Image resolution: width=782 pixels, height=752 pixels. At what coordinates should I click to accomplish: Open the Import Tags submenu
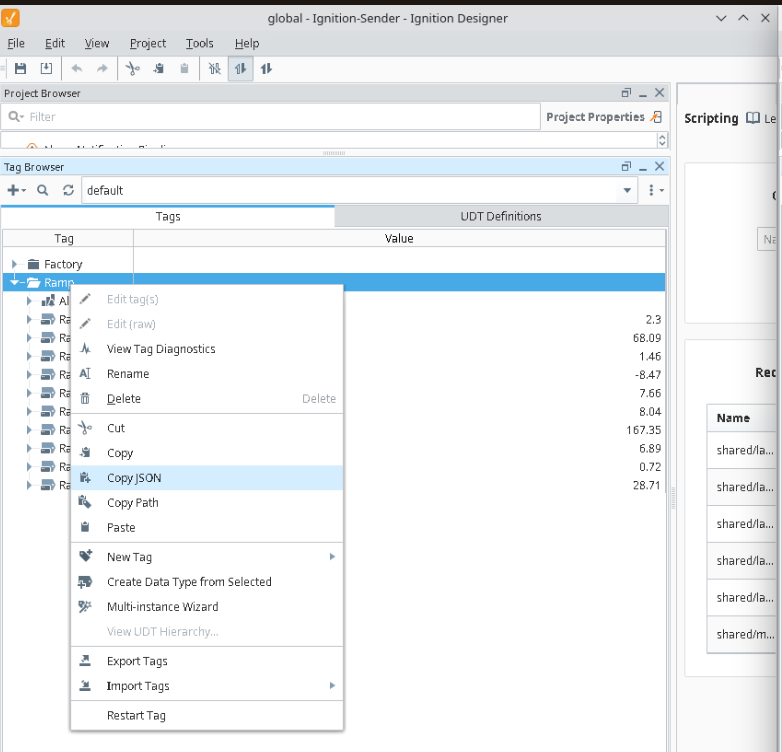207,686
